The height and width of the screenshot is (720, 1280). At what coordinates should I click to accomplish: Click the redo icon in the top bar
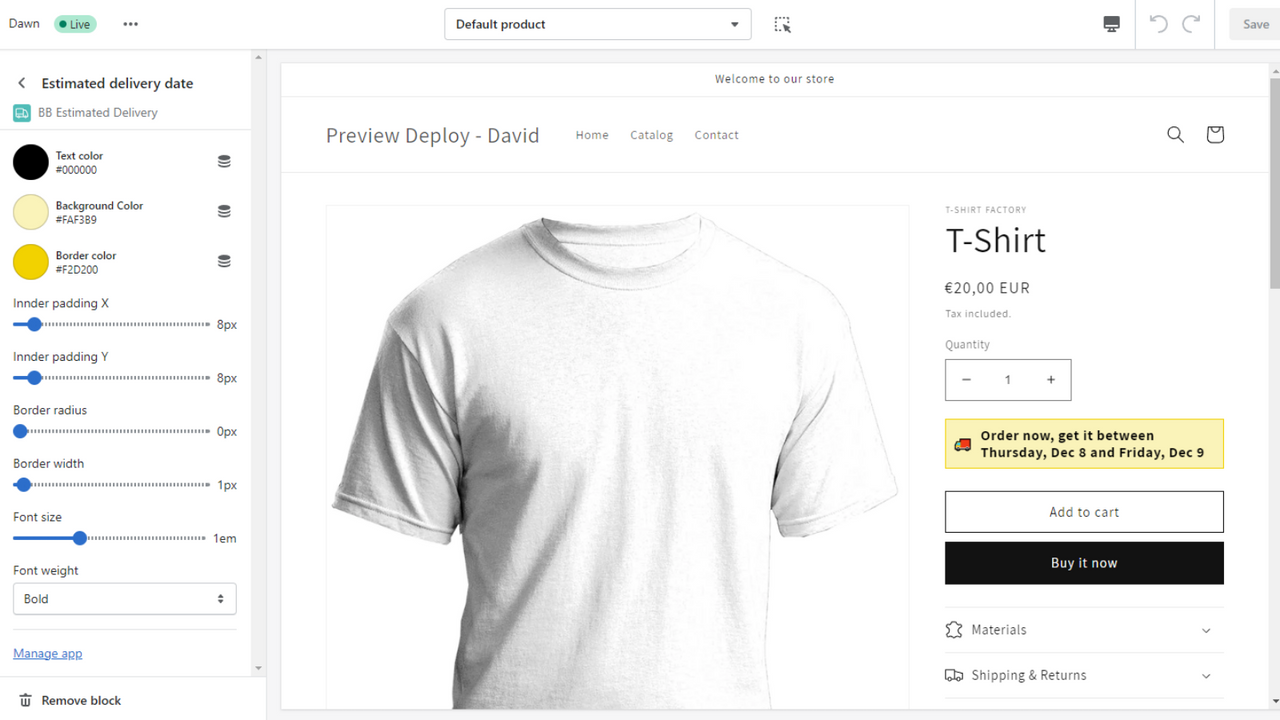pos(1189,24)
